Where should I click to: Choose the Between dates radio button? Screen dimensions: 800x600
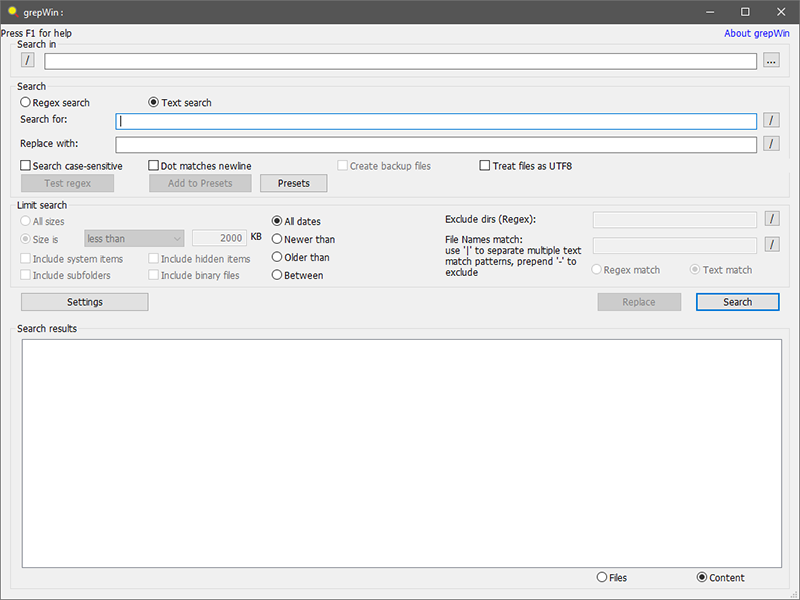[277, 276]
